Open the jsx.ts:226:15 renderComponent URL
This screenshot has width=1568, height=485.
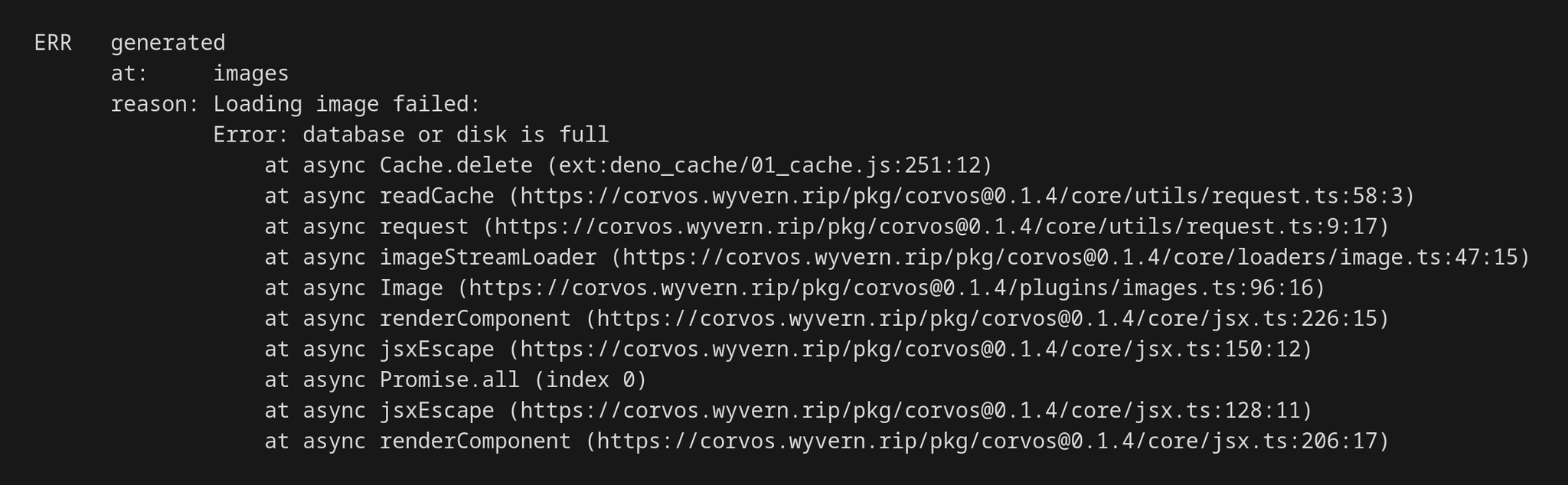(x=987, y=318)
